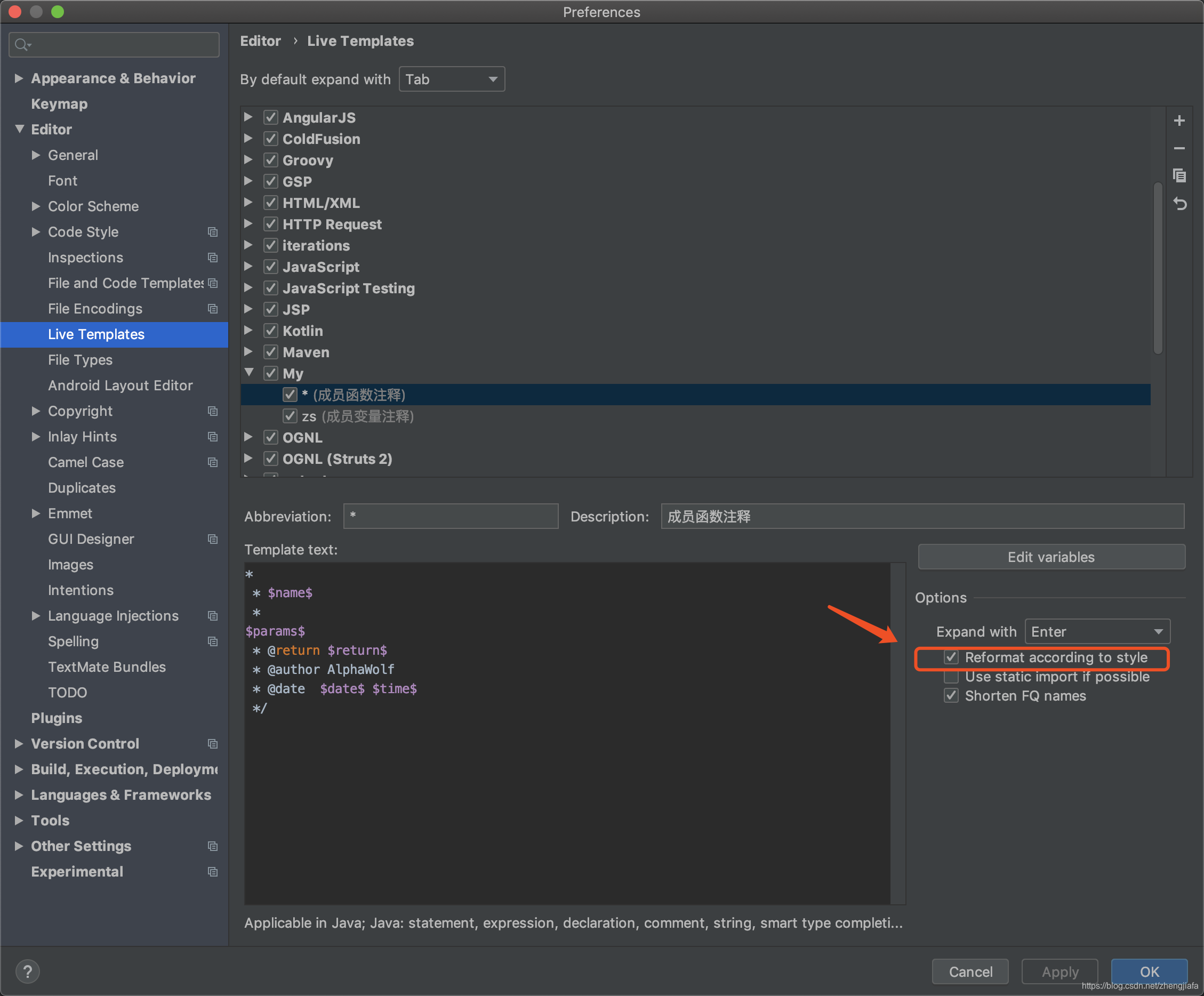Enable Use static import if possible

coord(951,677)
